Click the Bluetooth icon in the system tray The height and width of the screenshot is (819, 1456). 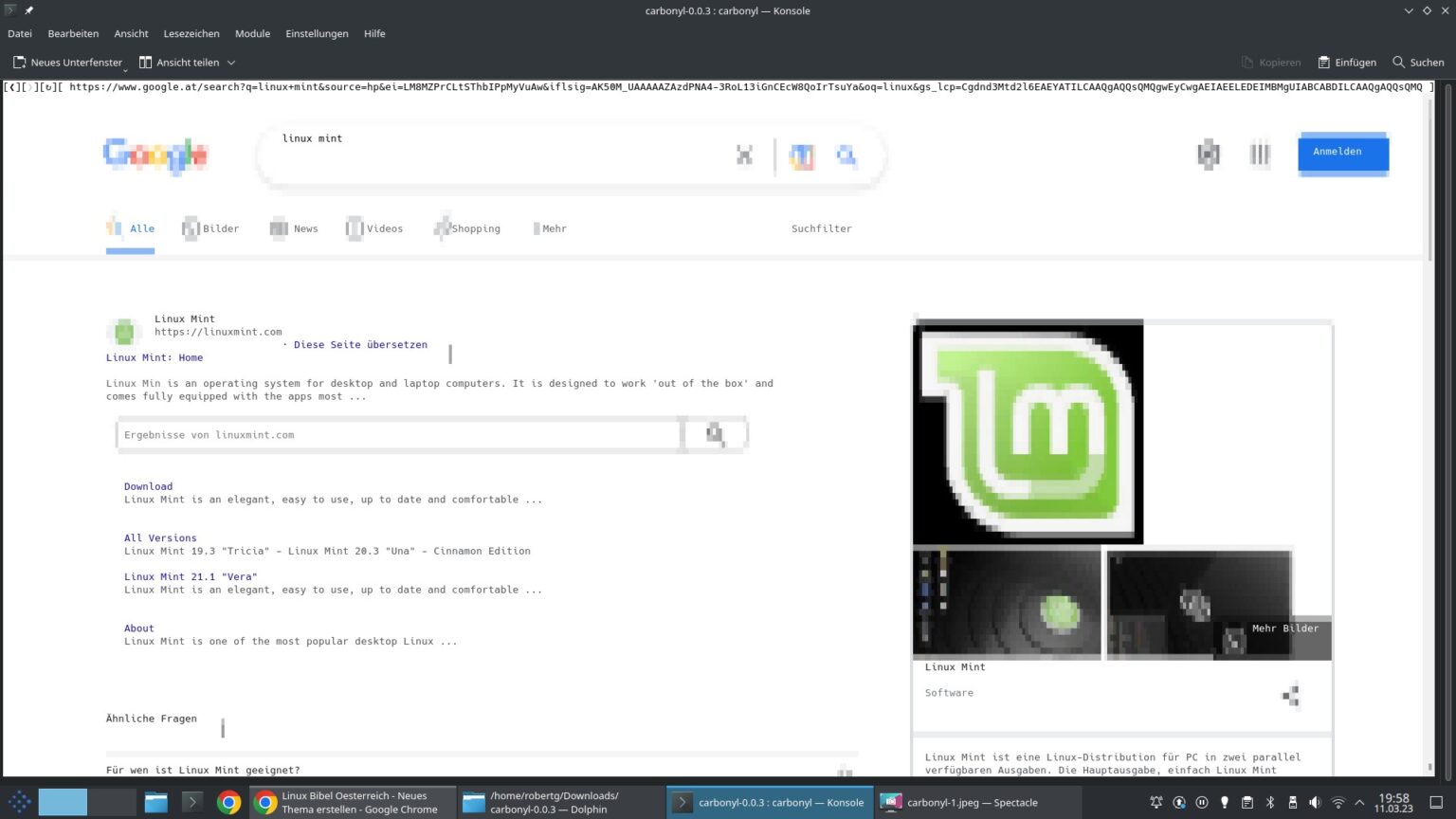point(1268,802)
